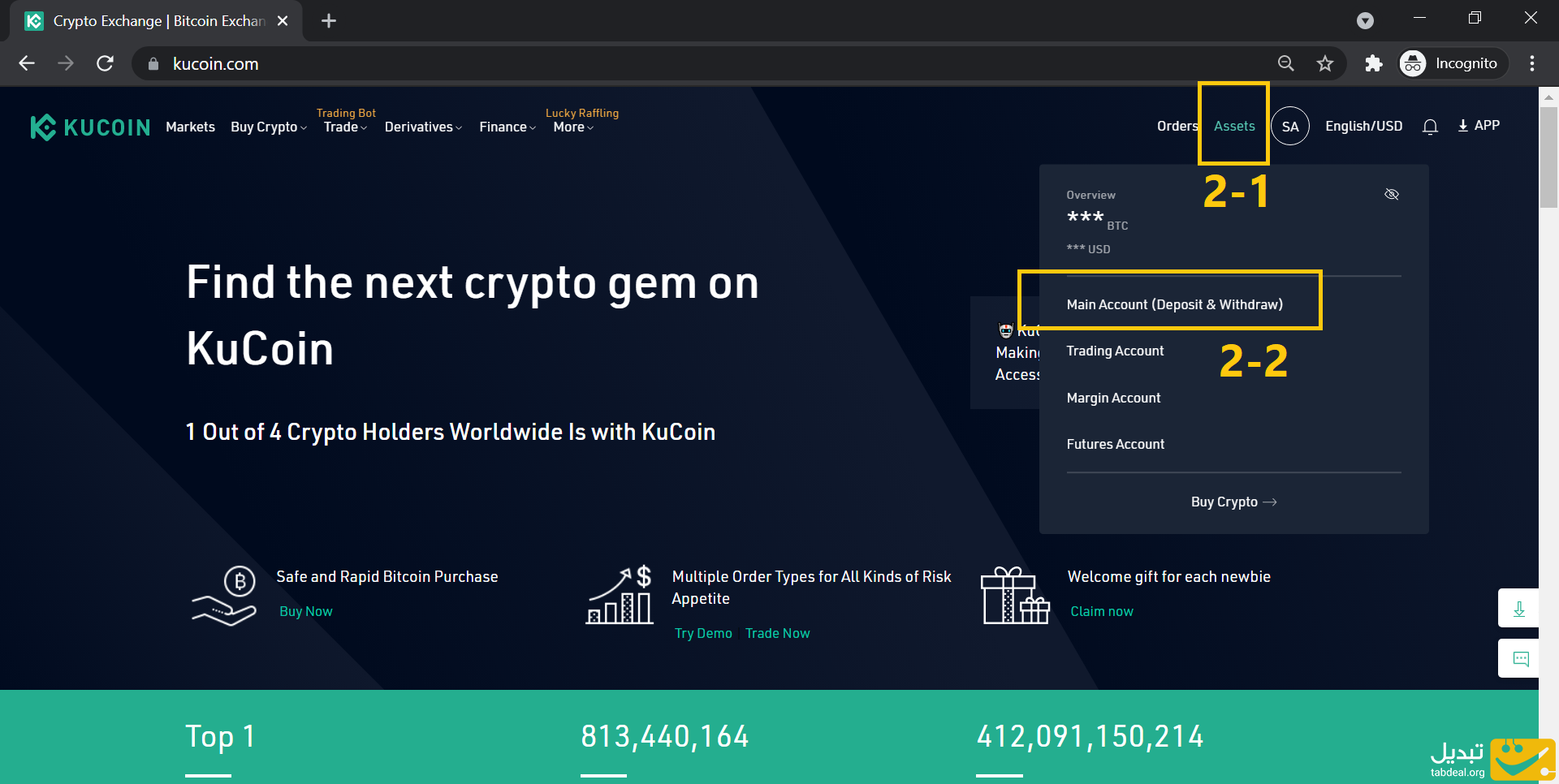
Task: Click the Bitcoin hand icon
Action: tap(224, 596)
